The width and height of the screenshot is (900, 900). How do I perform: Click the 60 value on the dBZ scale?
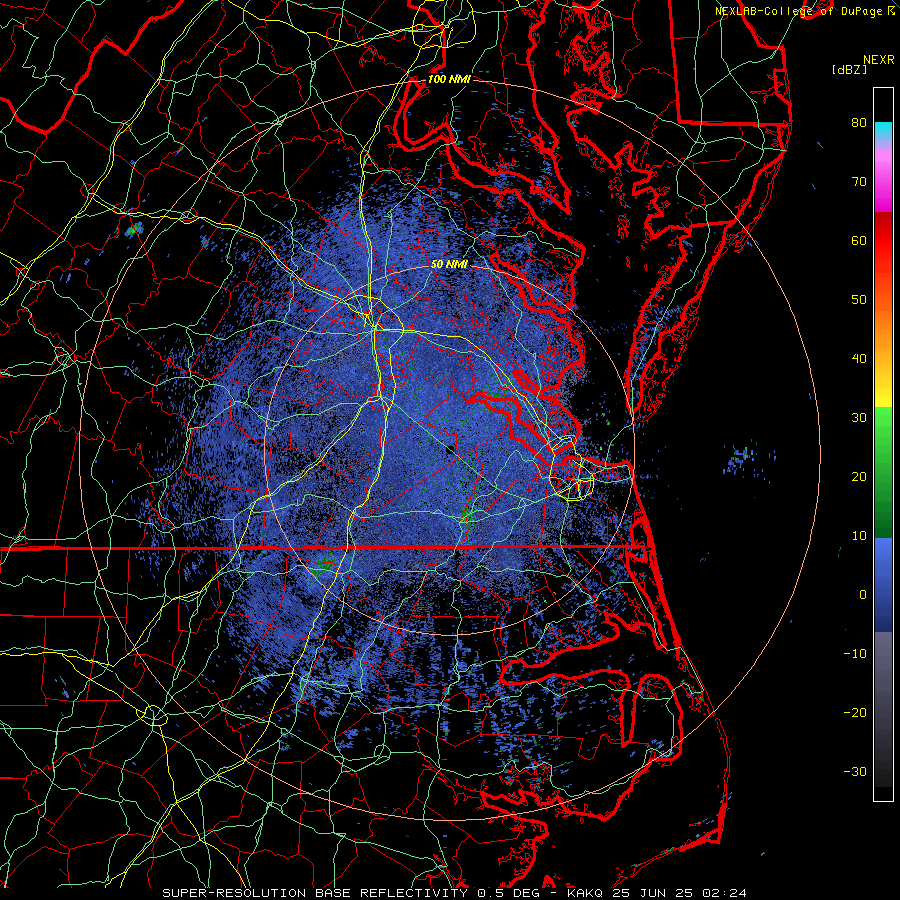tap(859, 240)
